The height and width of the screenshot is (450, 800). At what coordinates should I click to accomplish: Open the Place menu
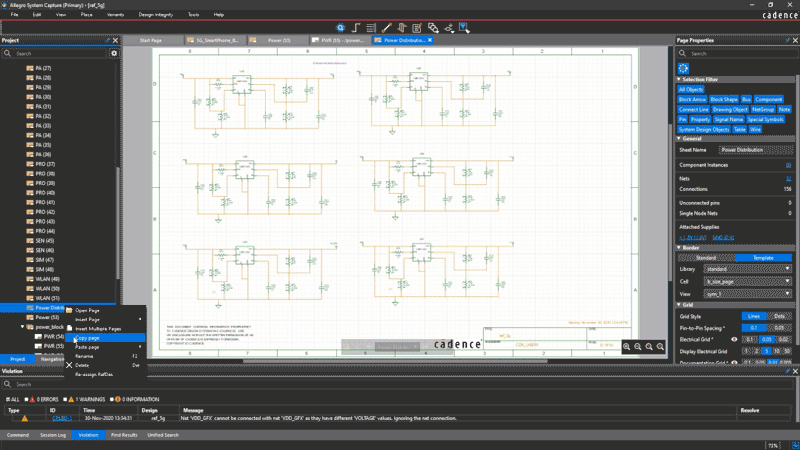[x=86, y=15]
